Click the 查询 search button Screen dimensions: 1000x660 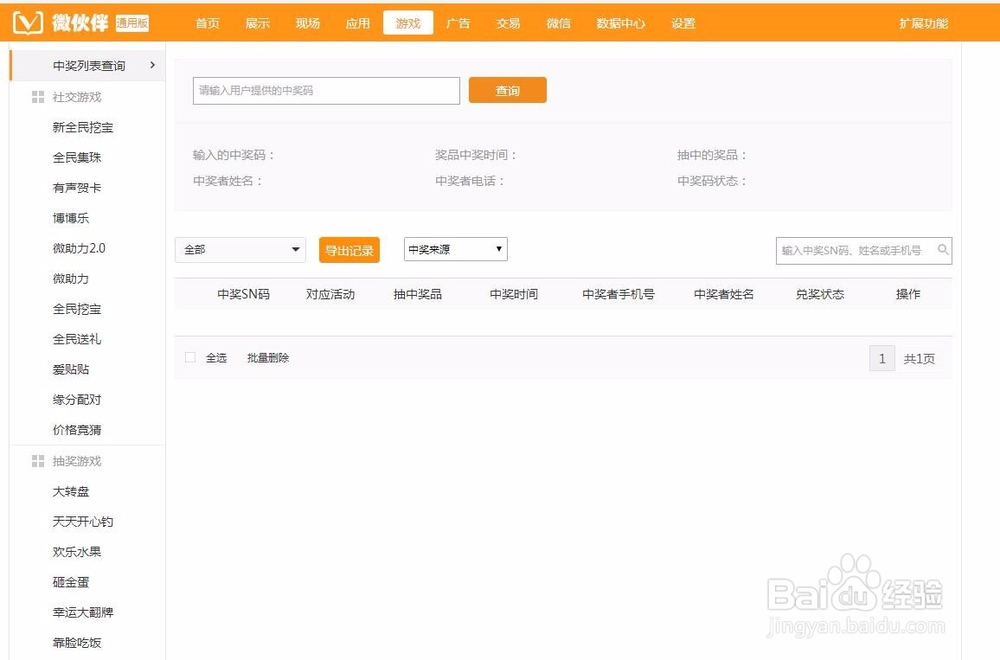507,90
